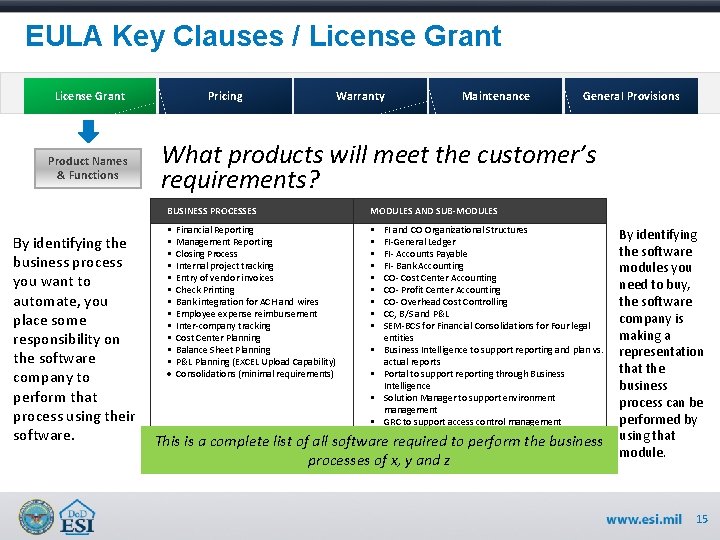720x540 pixels.
Task: Click CO- Cost Center Accounting
Action: pos(440,277)
